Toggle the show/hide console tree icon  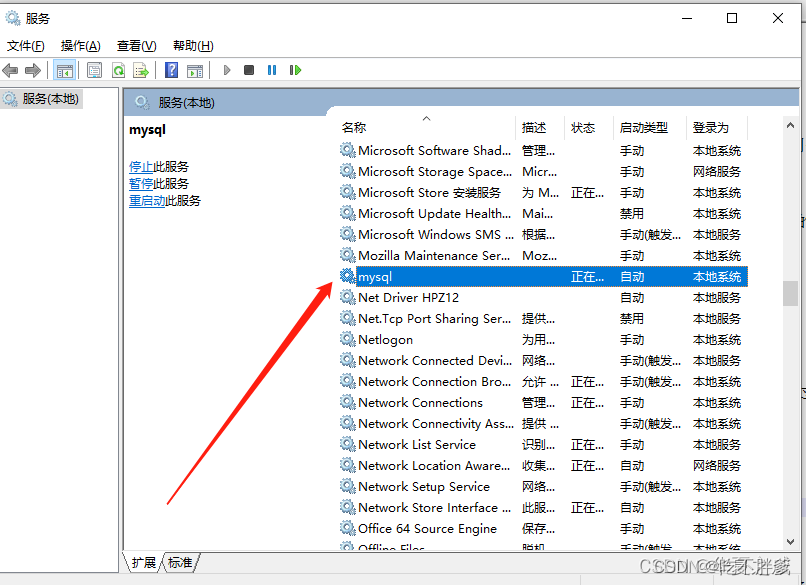[65, 70]
